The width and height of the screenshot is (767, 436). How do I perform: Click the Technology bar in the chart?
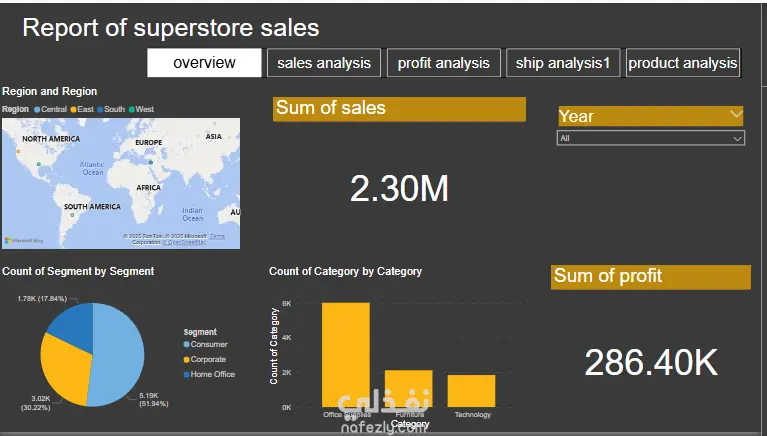pyautogui.click(x=471, y=390)
